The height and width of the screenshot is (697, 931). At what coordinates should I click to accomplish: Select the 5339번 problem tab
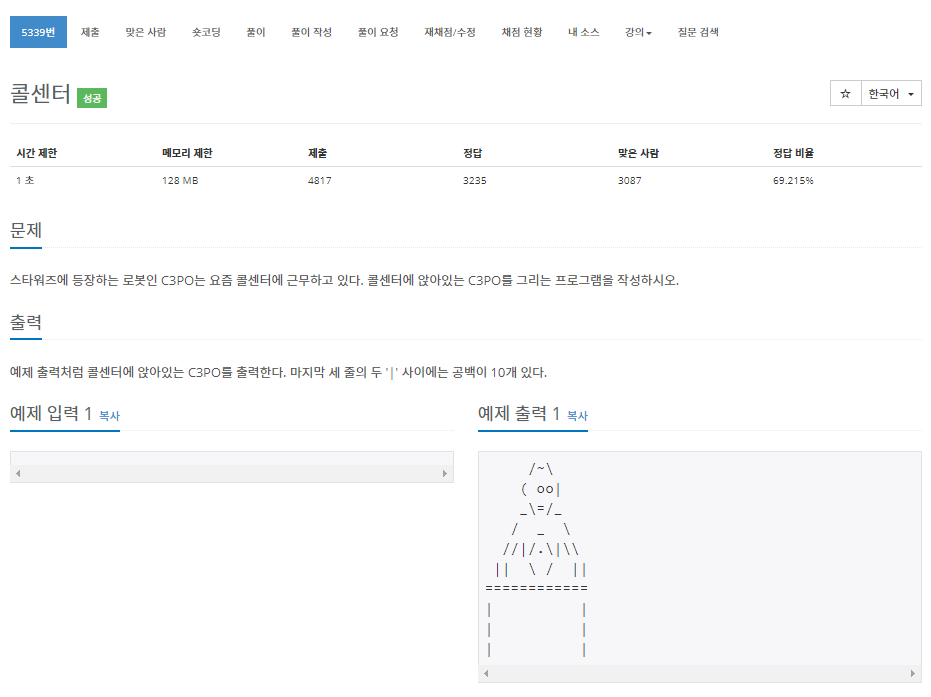tap(38, 32)
